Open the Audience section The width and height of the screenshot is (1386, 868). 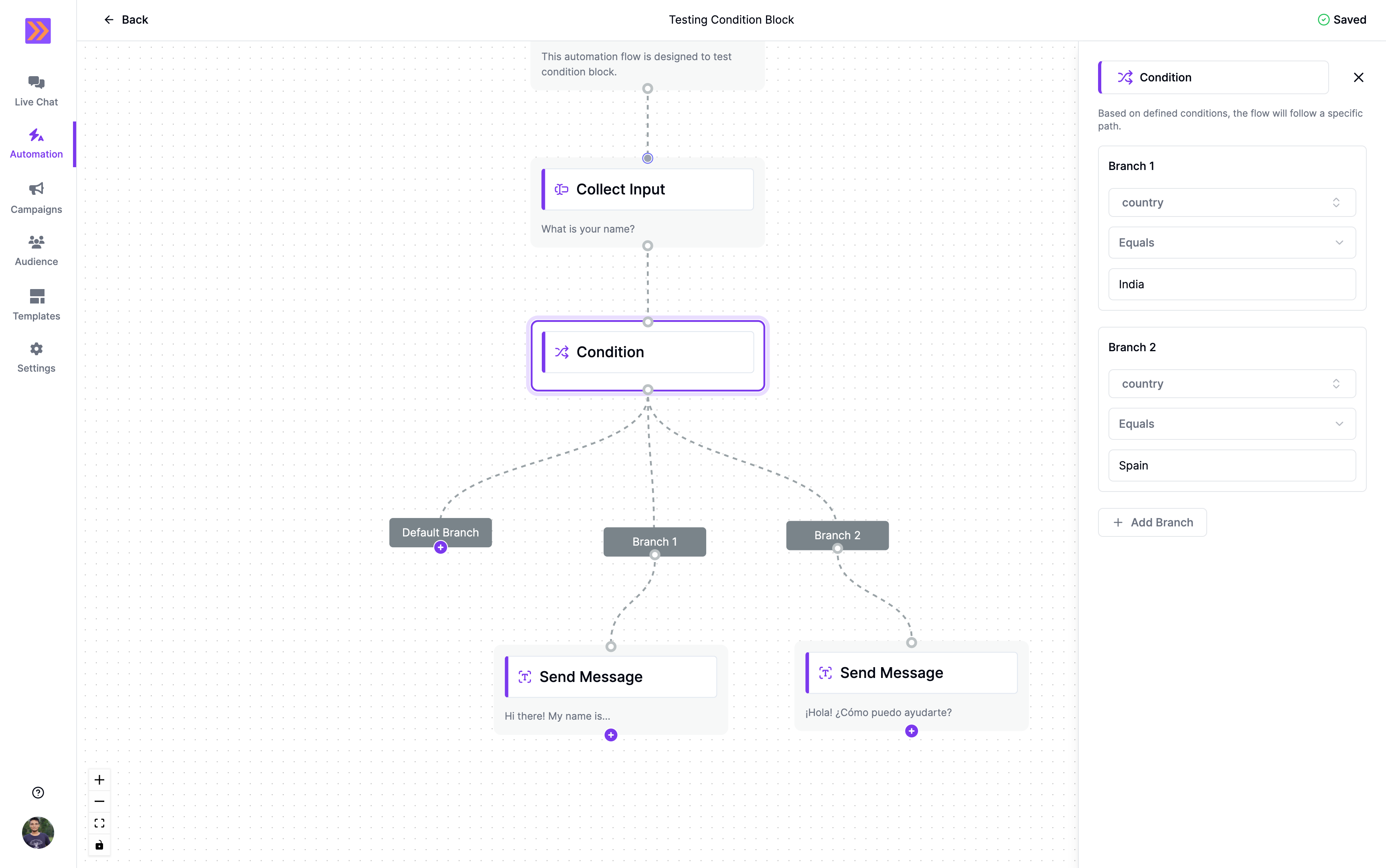[x=36, y=251]
